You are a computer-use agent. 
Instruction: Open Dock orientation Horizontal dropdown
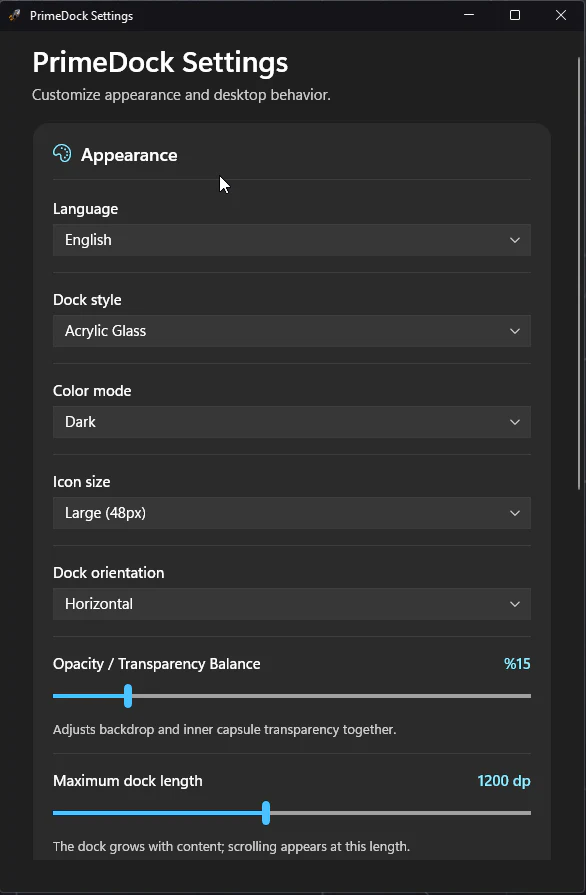pos(292,604)
